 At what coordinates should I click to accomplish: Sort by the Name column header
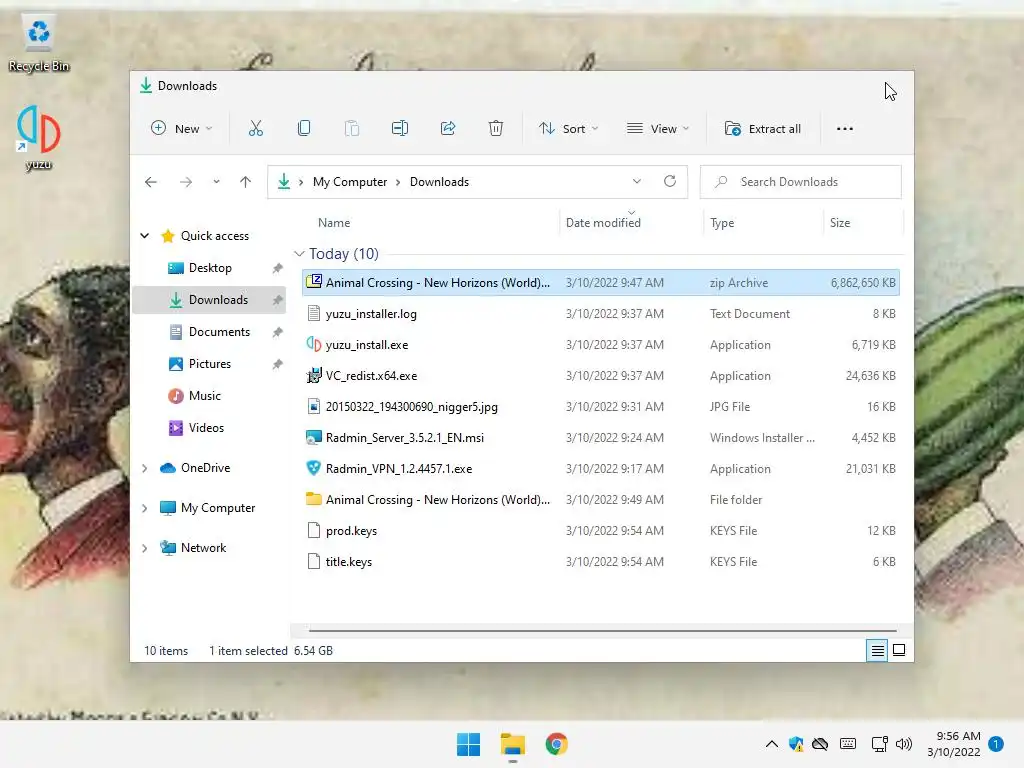point(334,223)
